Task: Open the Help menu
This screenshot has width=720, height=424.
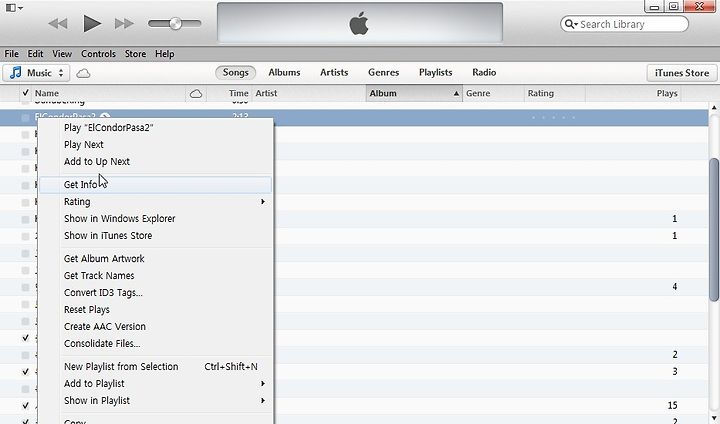Action: (164, 54)
